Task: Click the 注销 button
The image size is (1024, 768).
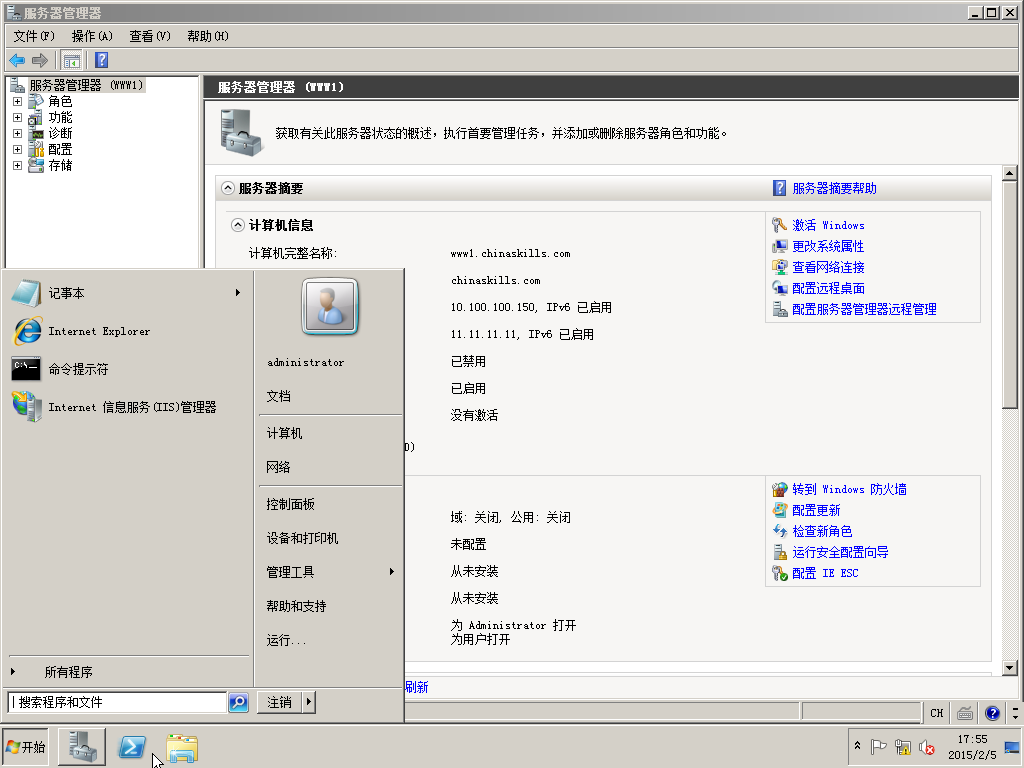Action: (x=280, y=702)
